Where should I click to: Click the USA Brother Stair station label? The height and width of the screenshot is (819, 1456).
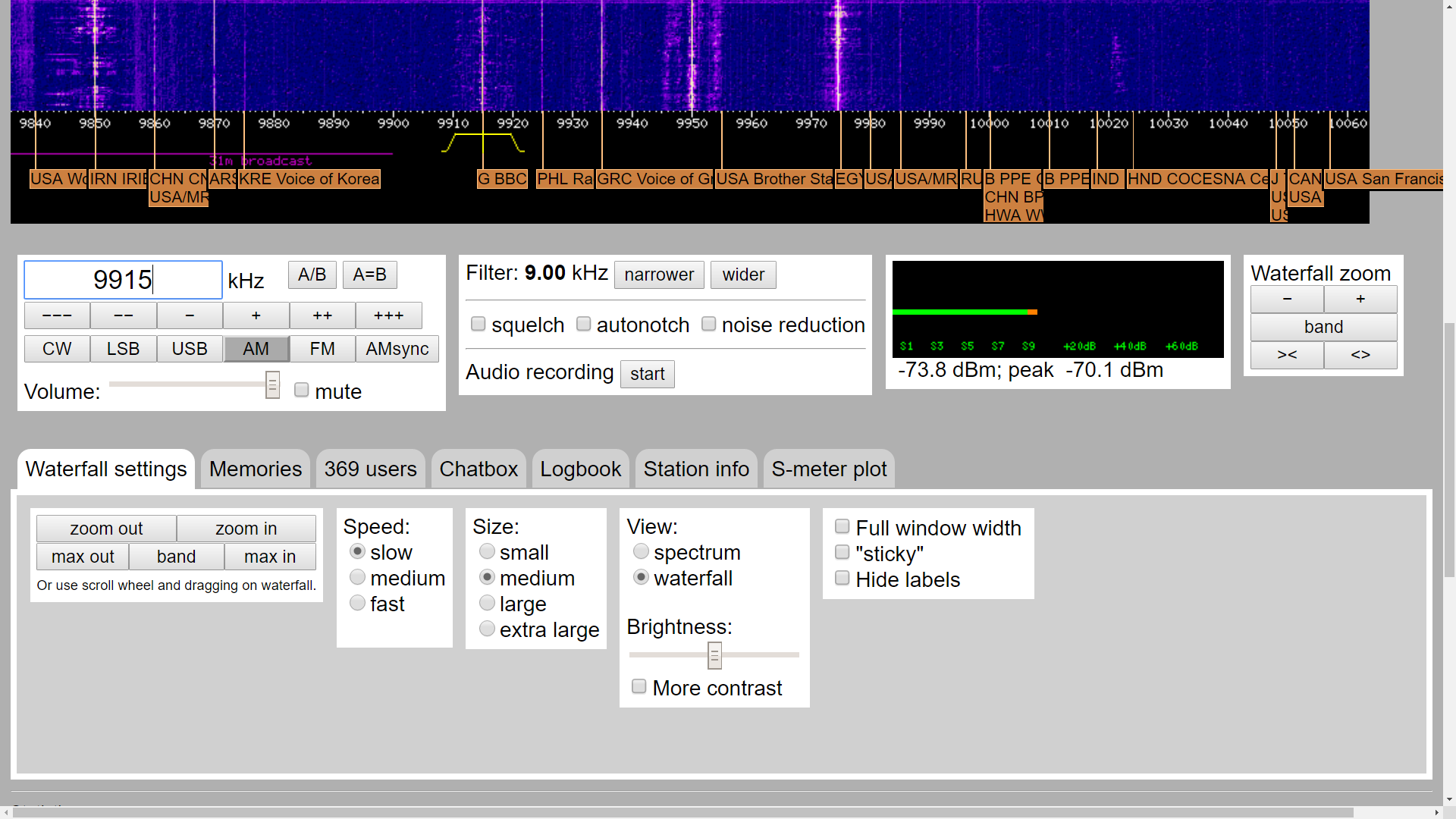774,179
